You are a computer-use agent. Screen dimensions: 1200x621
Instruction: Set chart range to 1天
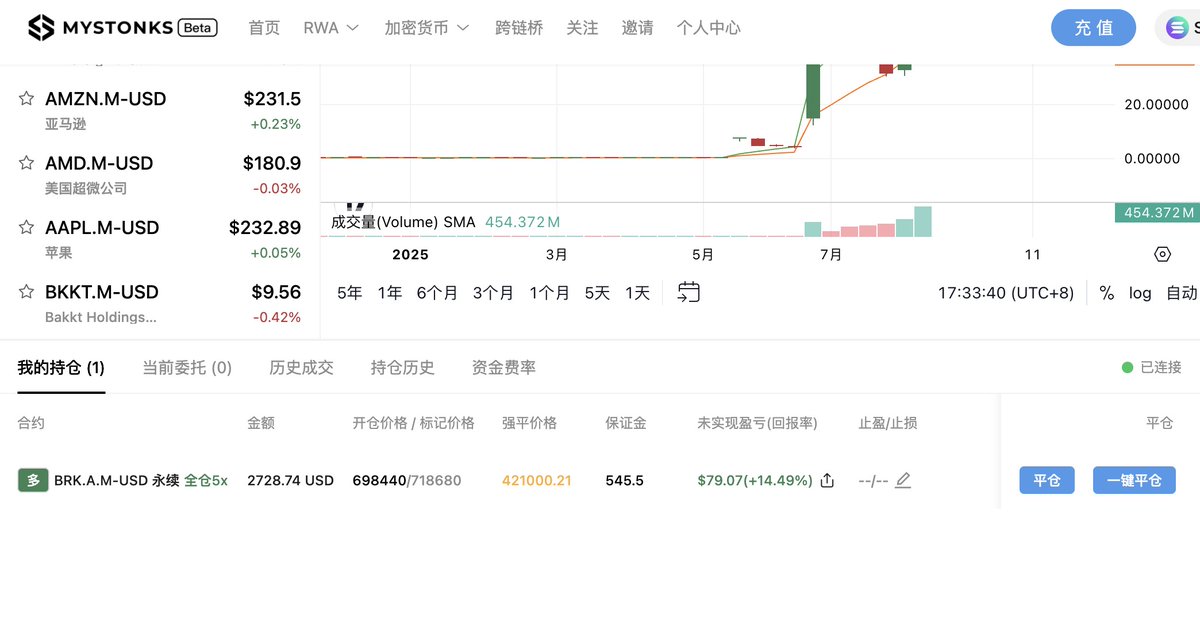pyautogui.click(x=637, y=293)
